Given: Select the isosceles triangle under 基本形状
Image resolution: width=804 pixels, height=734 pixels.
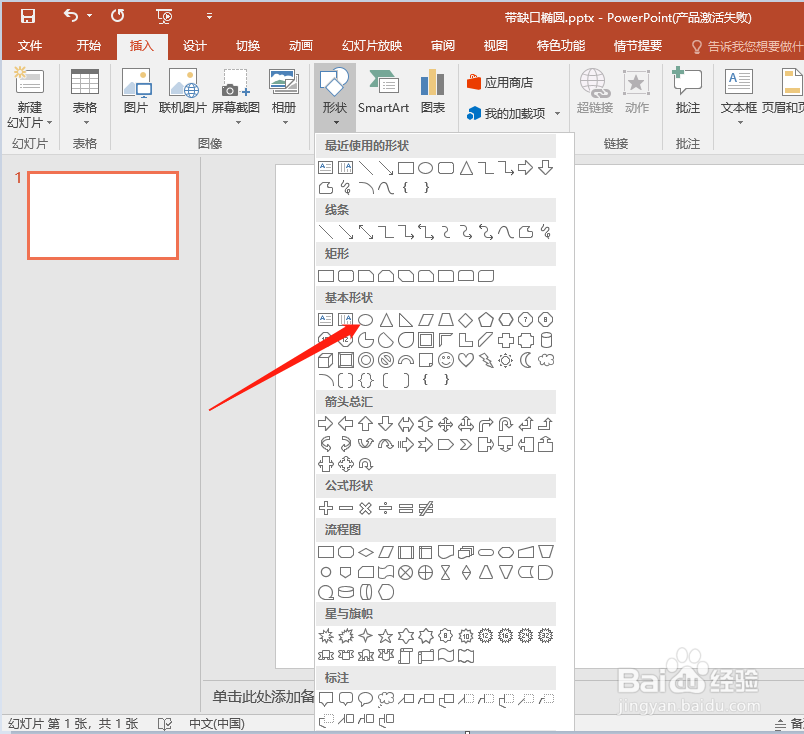Looking at the screenshot, I should (x=386, y=320).
